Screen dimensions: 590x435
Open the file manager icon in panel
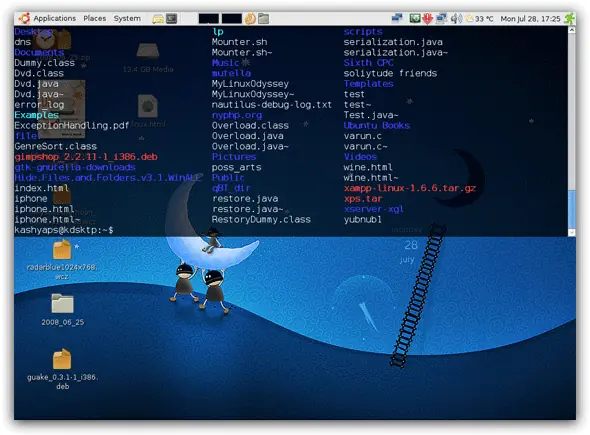[263, 18]
